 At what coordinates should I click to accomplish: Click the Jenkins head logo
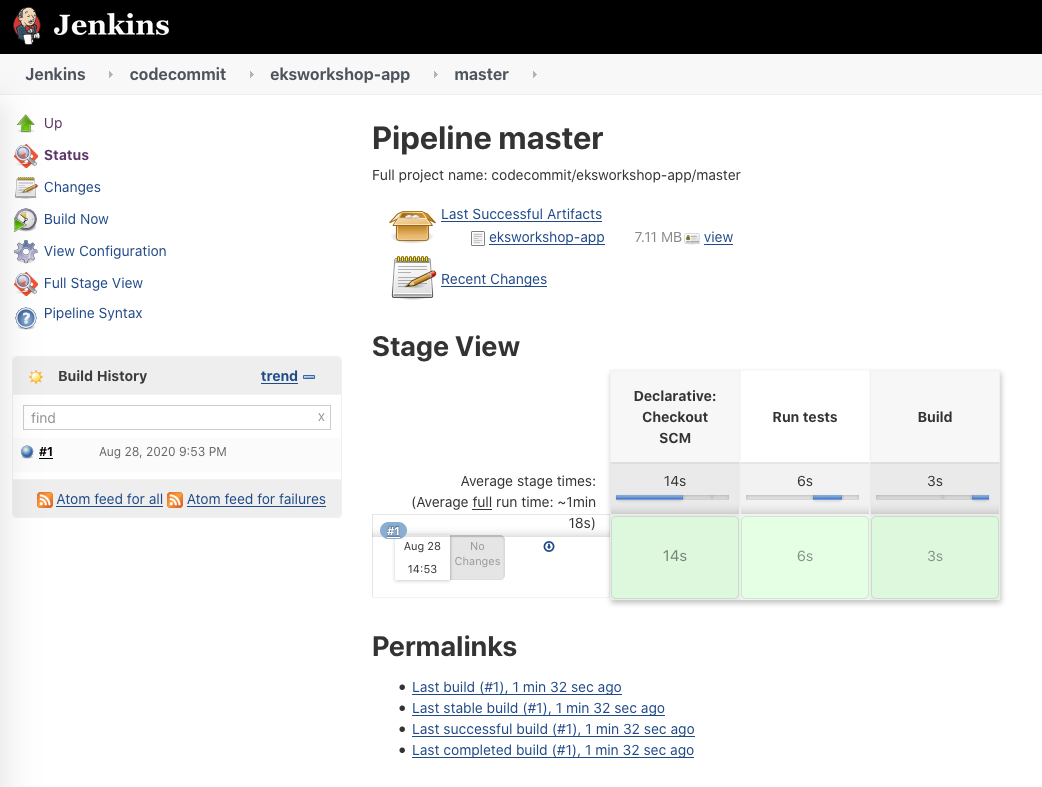point(26,26)
